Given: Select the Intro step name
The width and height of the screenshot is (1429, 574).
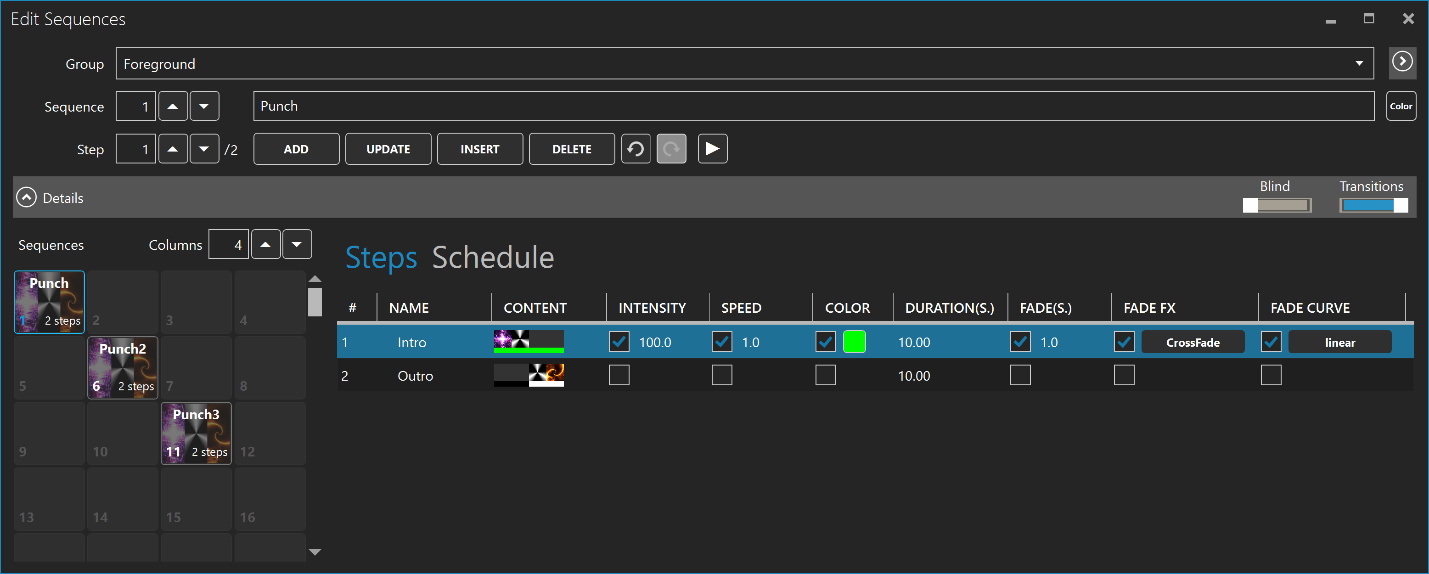Looking at the screenshot, I should click(412, 342).
